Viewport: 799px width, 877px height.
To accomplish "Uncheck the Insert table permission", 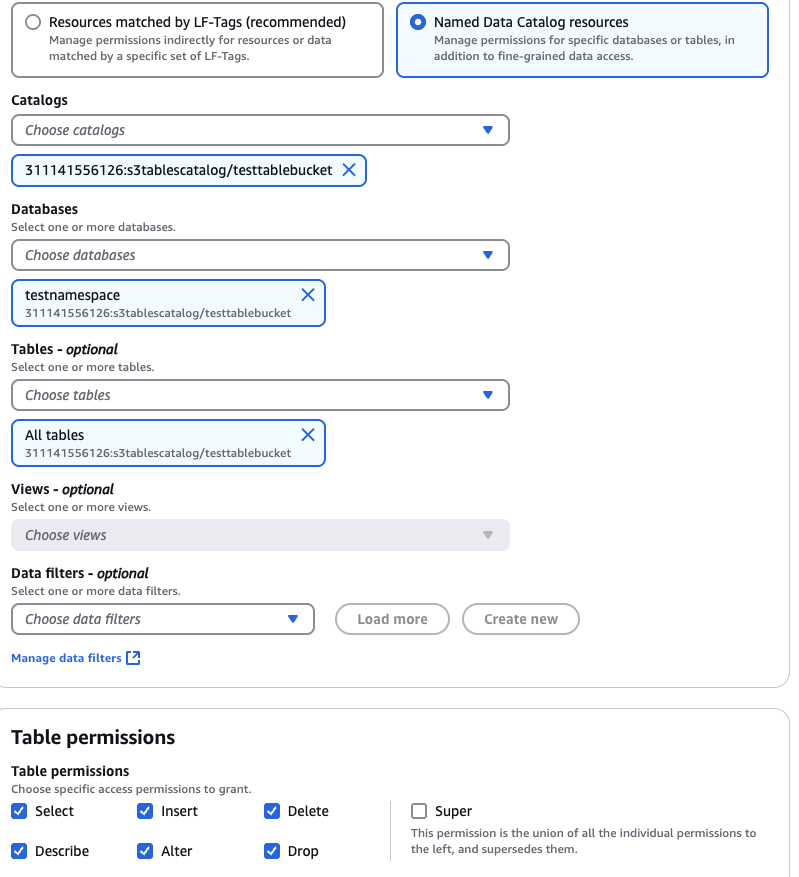I will [x=145, y=811].
